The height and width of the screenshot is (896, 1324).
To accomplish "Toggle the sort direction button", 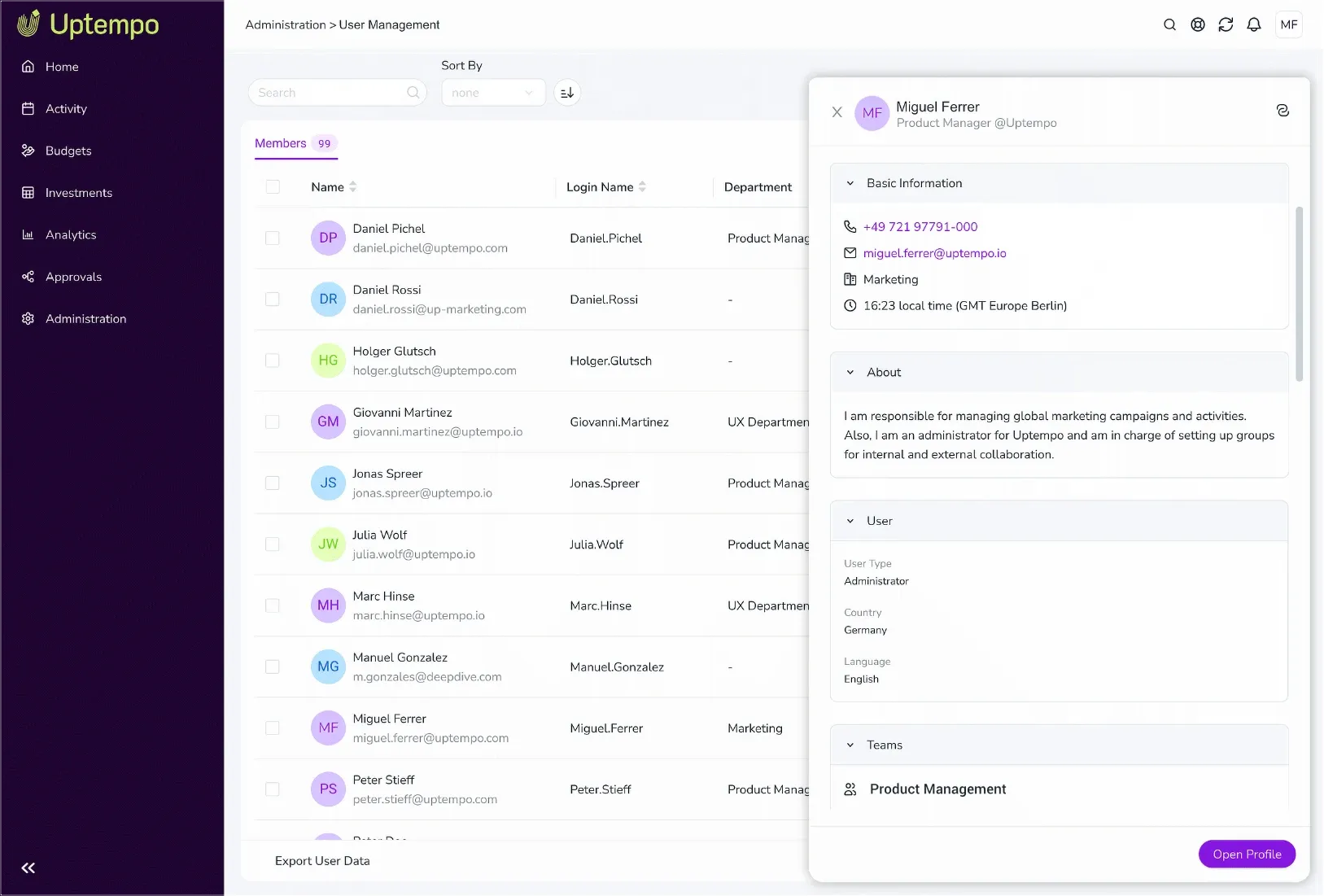I will click(567, 93).
